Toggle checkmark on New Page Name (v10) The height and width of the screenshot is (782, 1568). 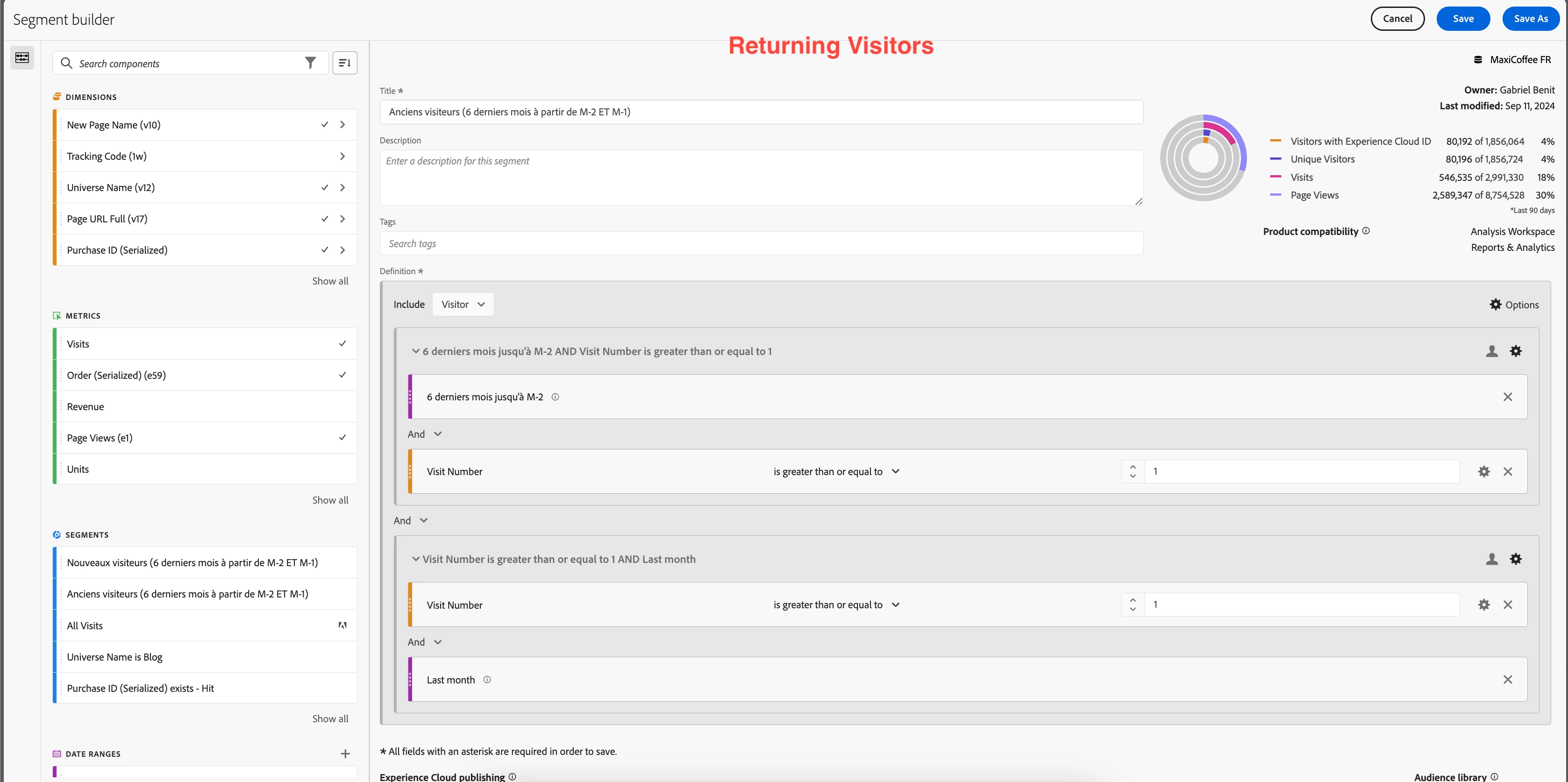point(324,125)
